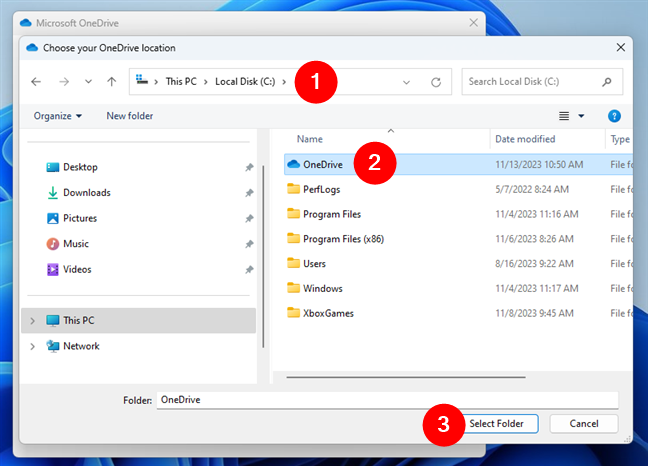Expand the This PC tree node

pos(32,321)
